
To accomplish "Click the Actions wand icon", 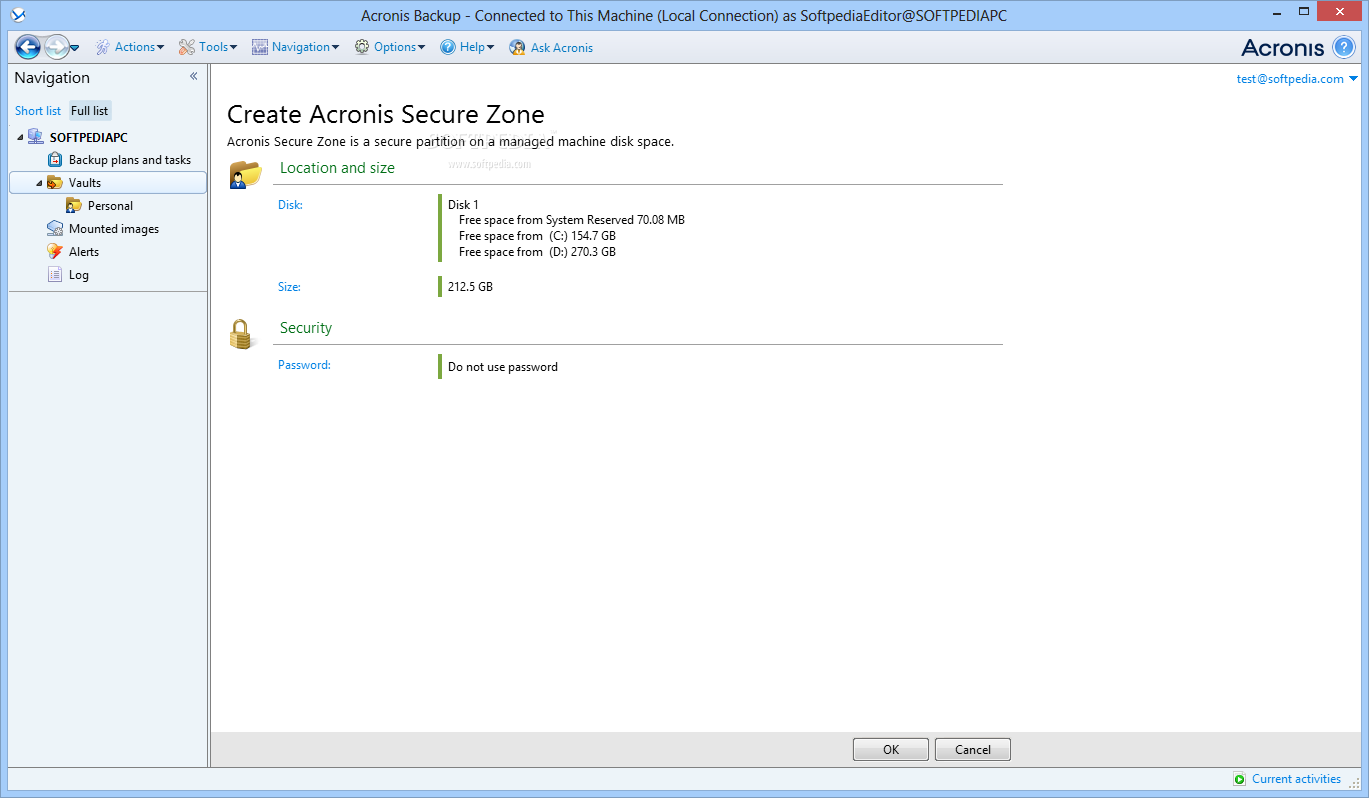I will pos(103,47).
